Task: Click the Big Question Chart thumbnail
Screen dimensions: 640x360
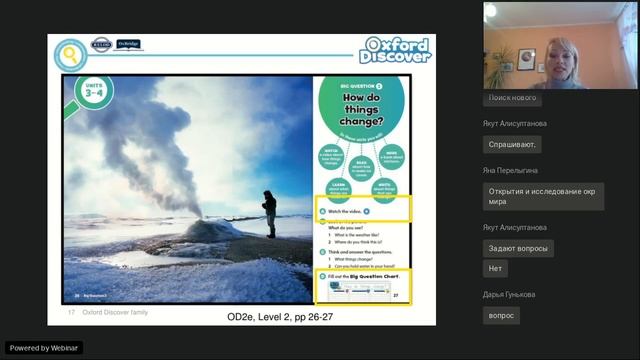Action: [x=359, y=291]
